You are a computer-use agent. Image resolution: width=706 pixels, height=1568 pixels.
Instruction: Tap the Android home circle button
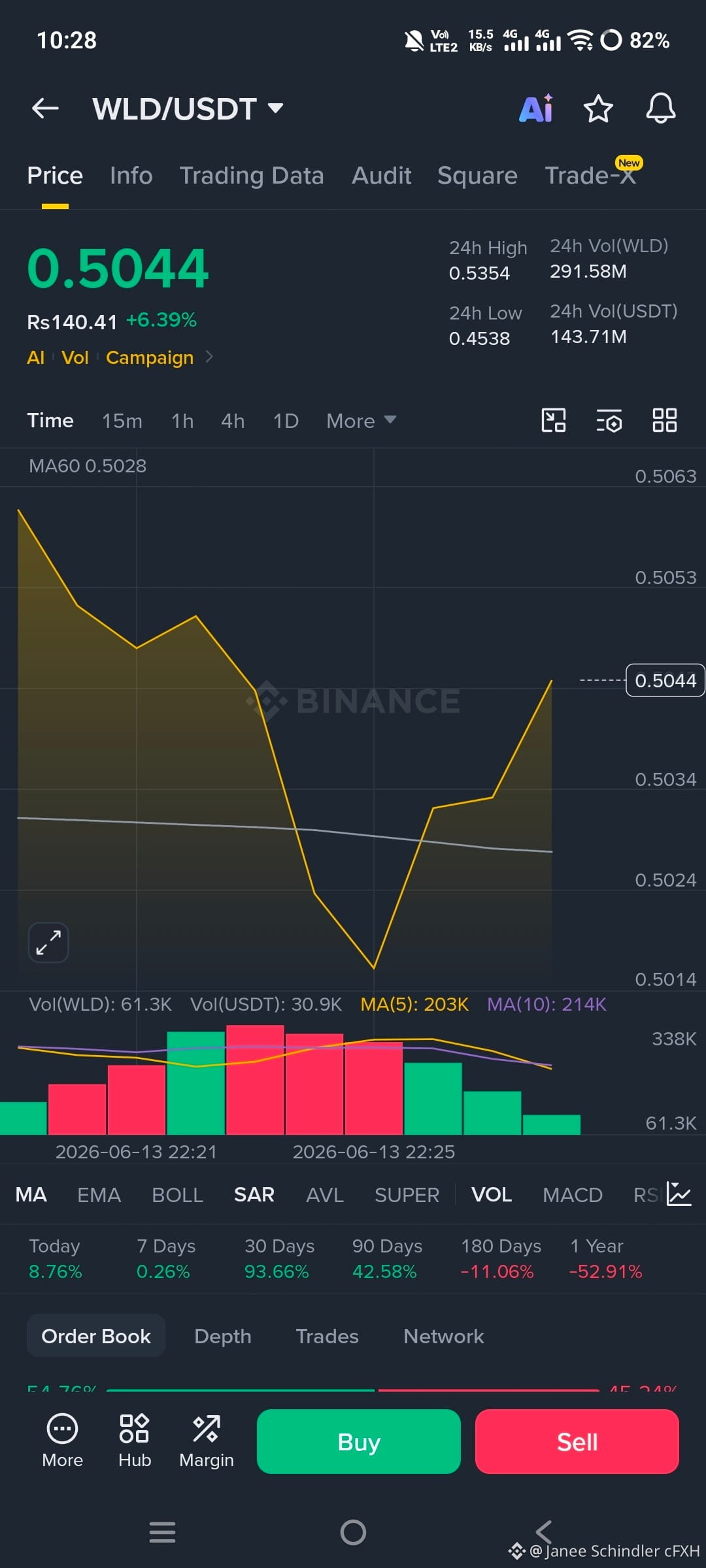[x=353, y=1532]
